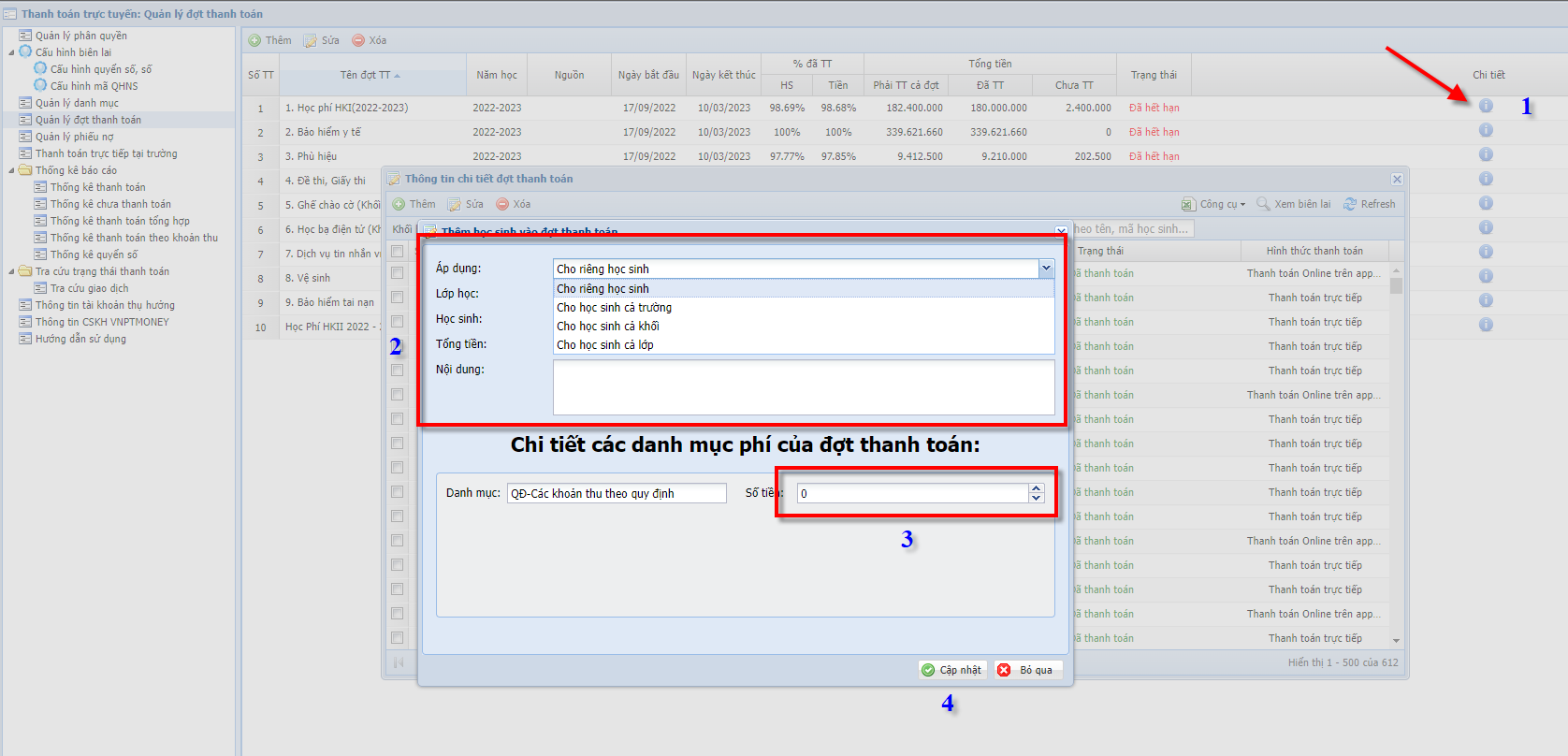This screenshot has height=756, width=1568.
Task: Click the Xóa icon in the main toolbar
Action: point(358,40)
